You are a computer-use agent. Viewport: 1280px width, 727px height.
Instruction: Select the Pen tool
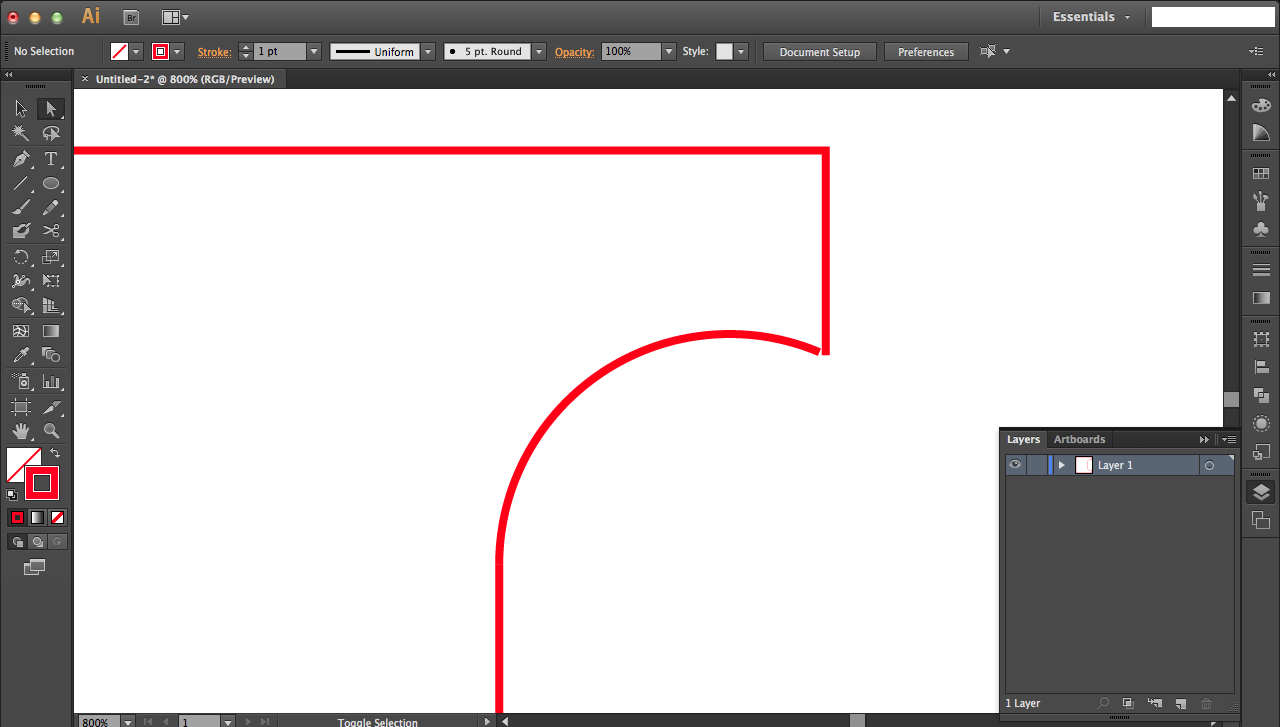(x=21, y=159)
